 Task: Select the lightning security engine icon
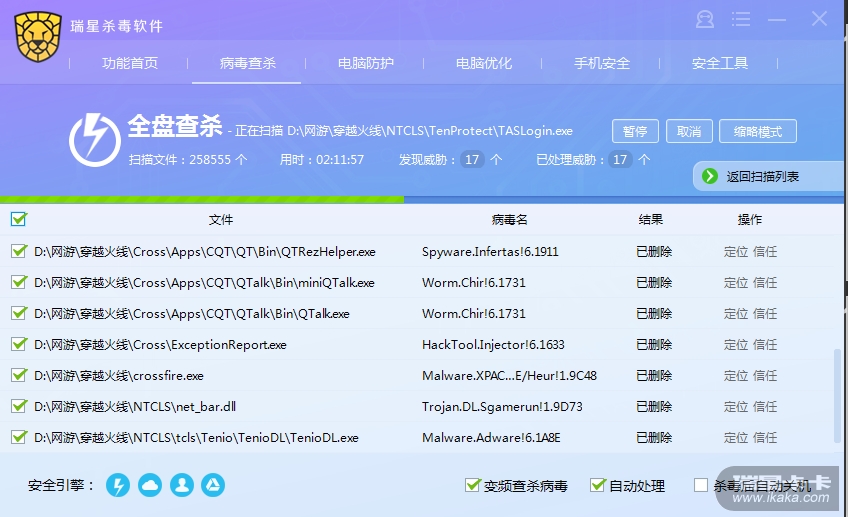point(118,485)
